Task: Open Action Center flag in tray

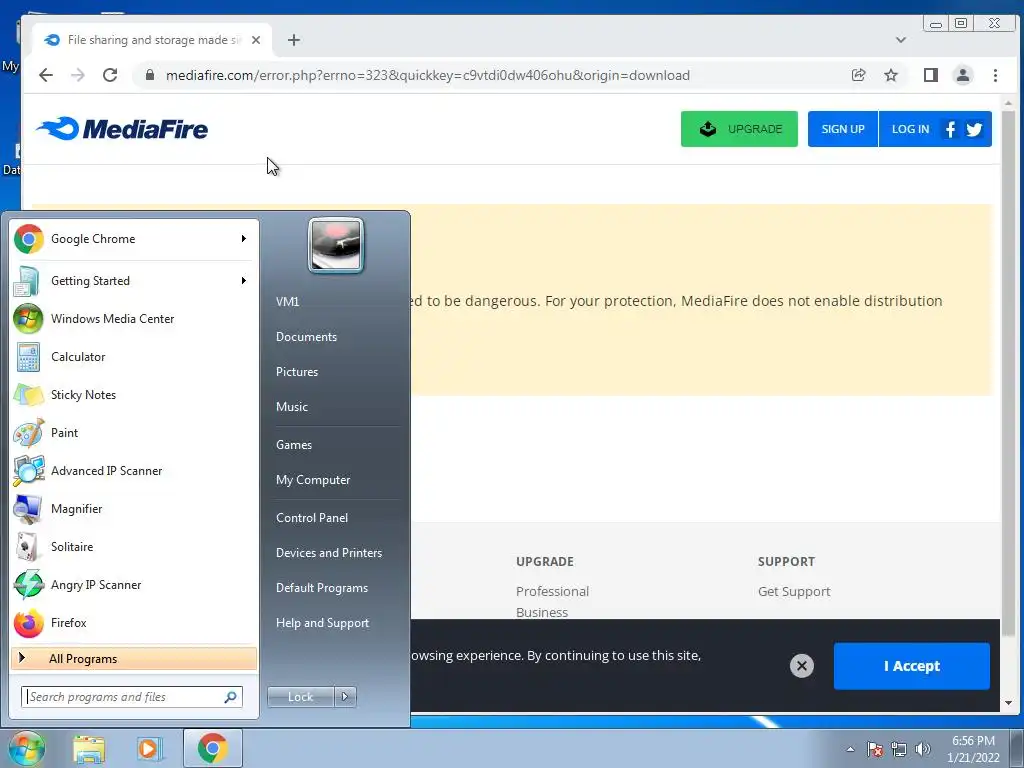Action: (875, 749)
